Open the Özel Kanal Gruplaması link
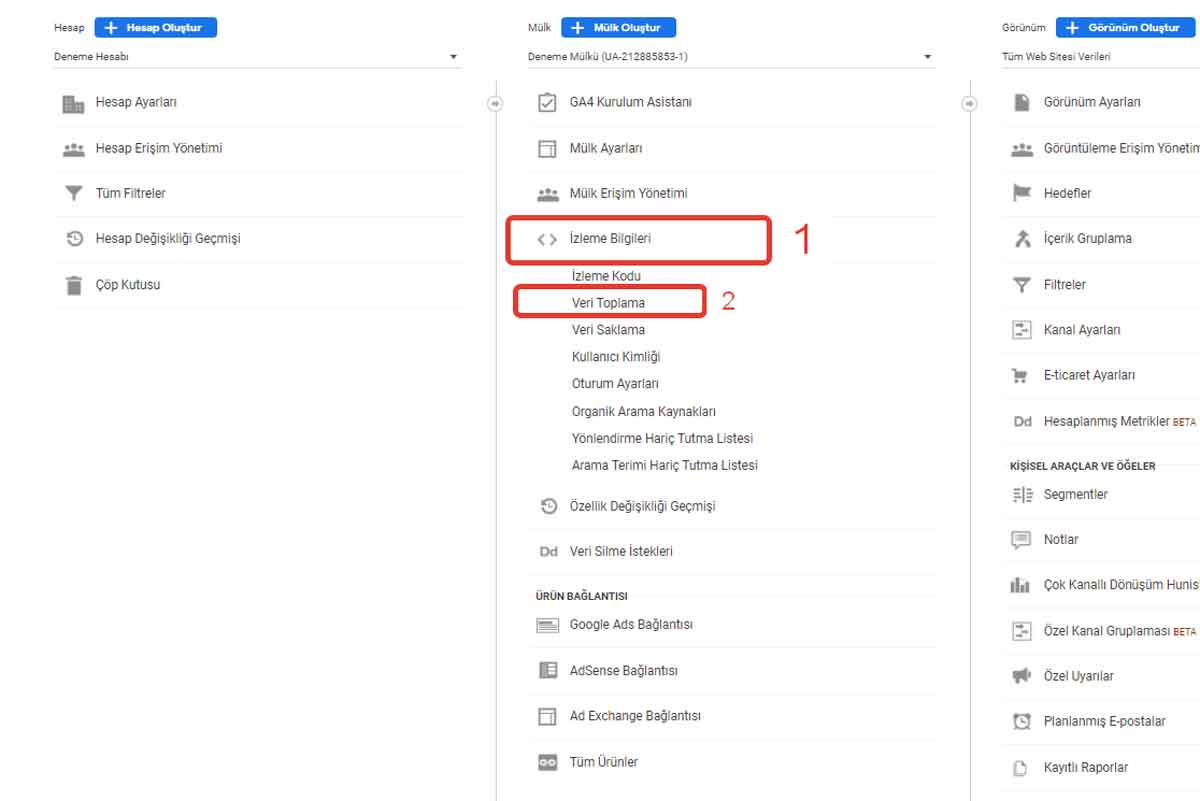The height and width of the screenshot is (801, 1200). [x=1106, y=631]
